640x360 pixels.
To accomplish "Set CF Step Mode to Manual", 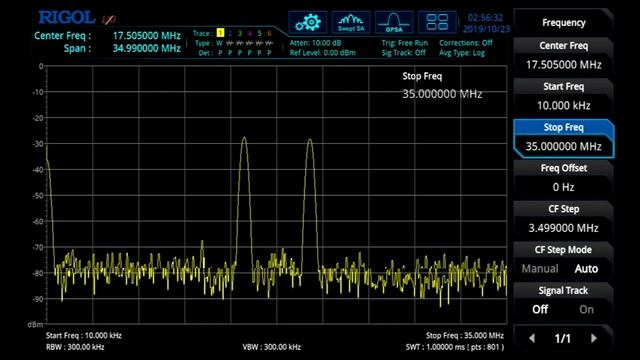I will coord(540,269).
